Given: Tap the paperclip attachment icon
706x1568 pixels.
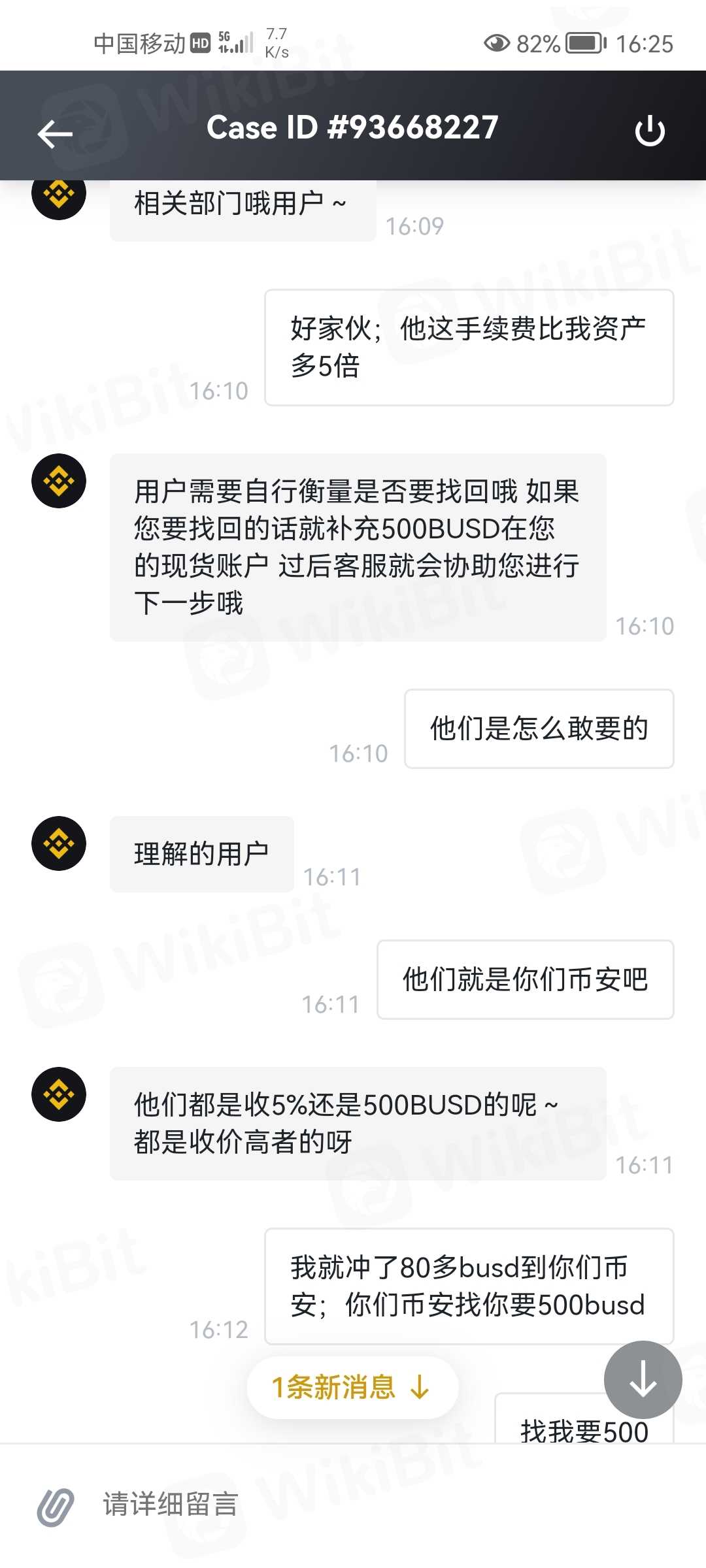Looking at the screenshot, I should coord(56,1507).
